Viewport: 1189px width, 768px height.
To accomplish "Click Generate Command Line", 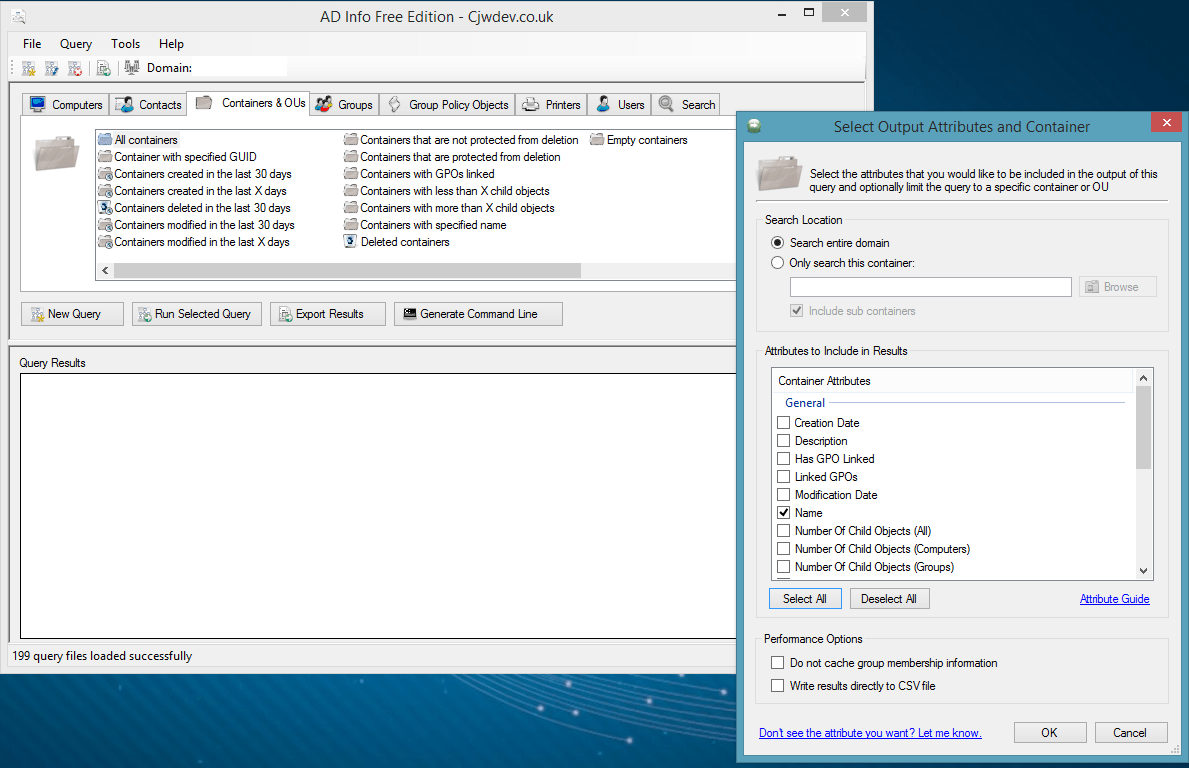I will click(477, 313).
